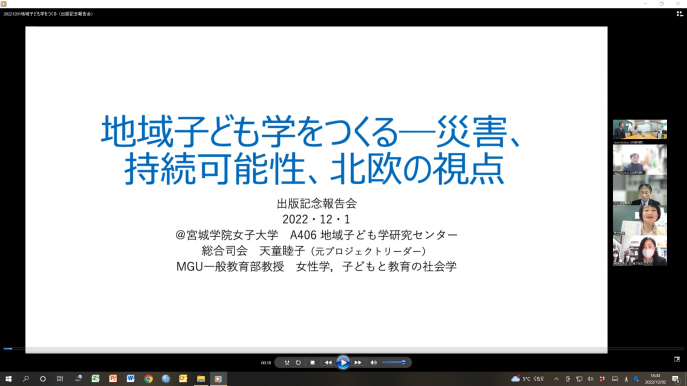Viewport: 687px width, 386px height.
Task: Open the weather widget showing 5°C
Action: (x=528, y=379)
